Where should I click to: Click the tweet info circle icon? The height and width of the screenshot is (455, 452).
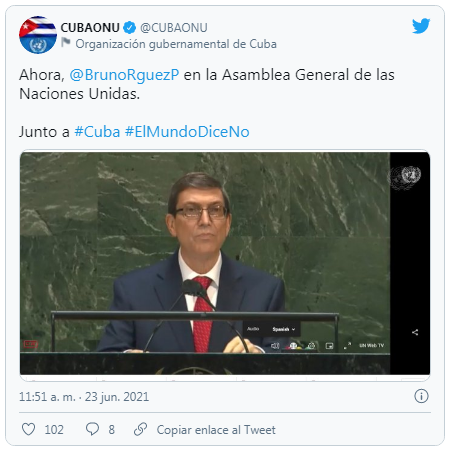click(421, 396)
